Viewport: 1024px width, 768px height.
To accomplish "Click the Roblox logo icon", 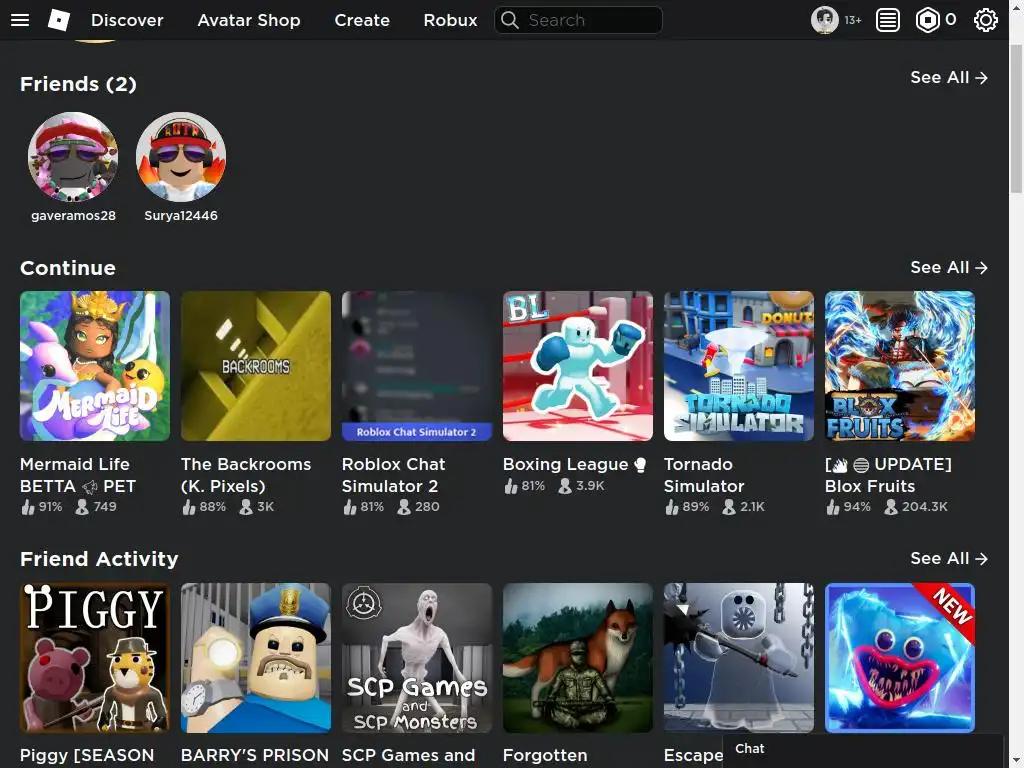I will click(x=59, y=20).
